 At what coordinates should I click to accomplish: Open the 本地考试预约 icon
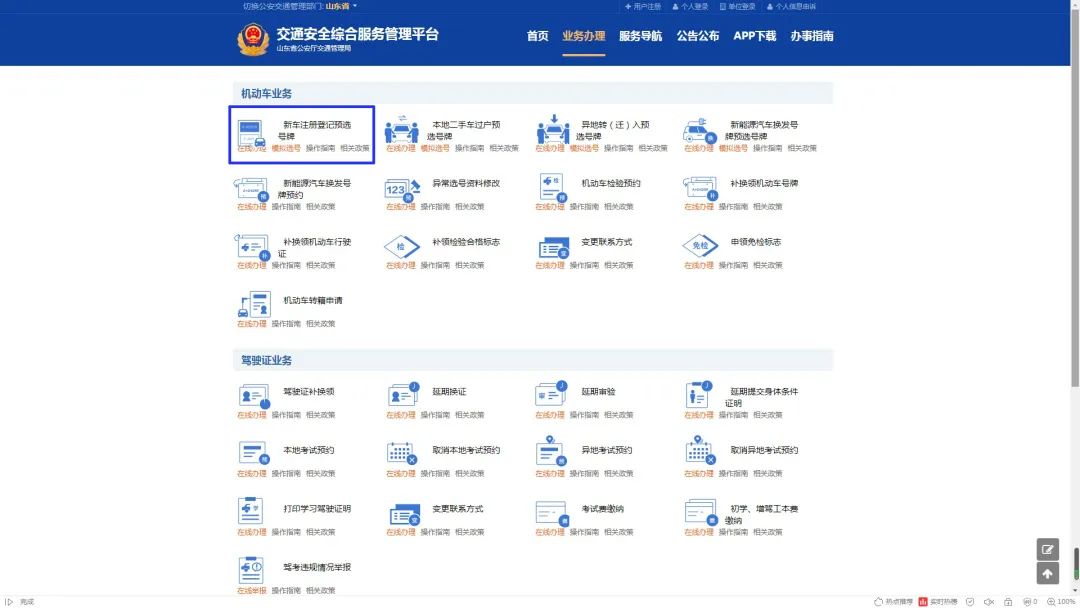(253, 454)
